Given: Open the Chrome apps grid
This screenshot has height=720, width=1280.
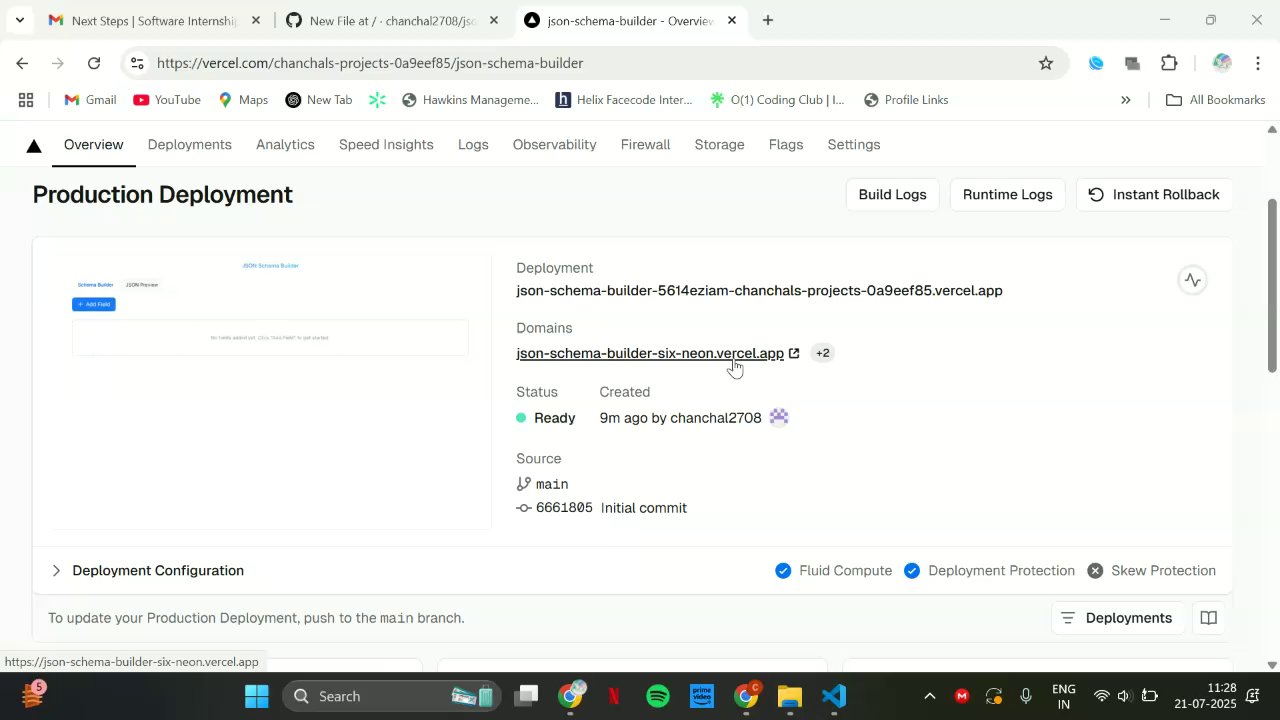Looking at the screenshot, I should pyautogui.click(x=26, y=100).
